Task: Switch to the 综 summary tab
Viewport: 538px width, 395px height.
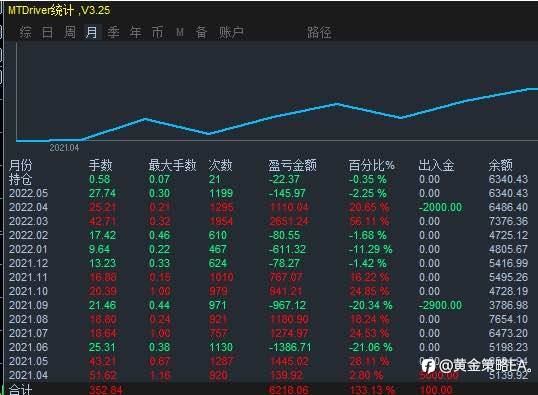Action: coord(25,32)
